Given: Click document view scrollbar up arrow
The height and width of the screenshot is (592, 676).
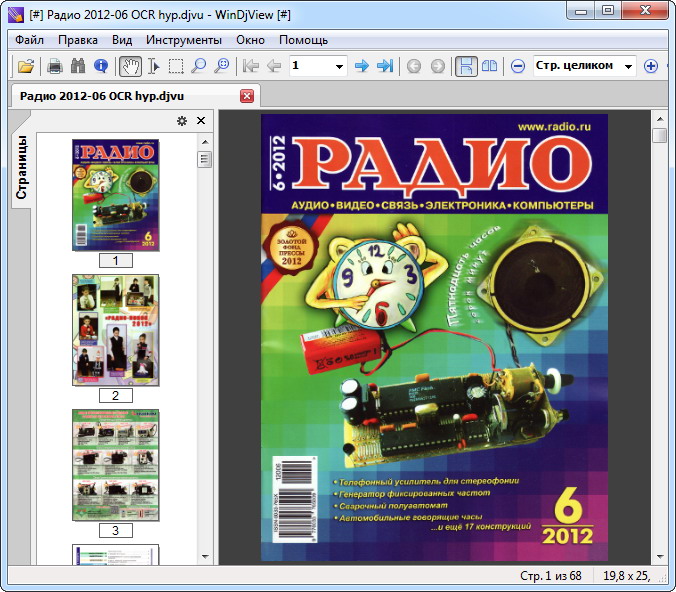Looking at the screenshot, I should coord(660,119).
